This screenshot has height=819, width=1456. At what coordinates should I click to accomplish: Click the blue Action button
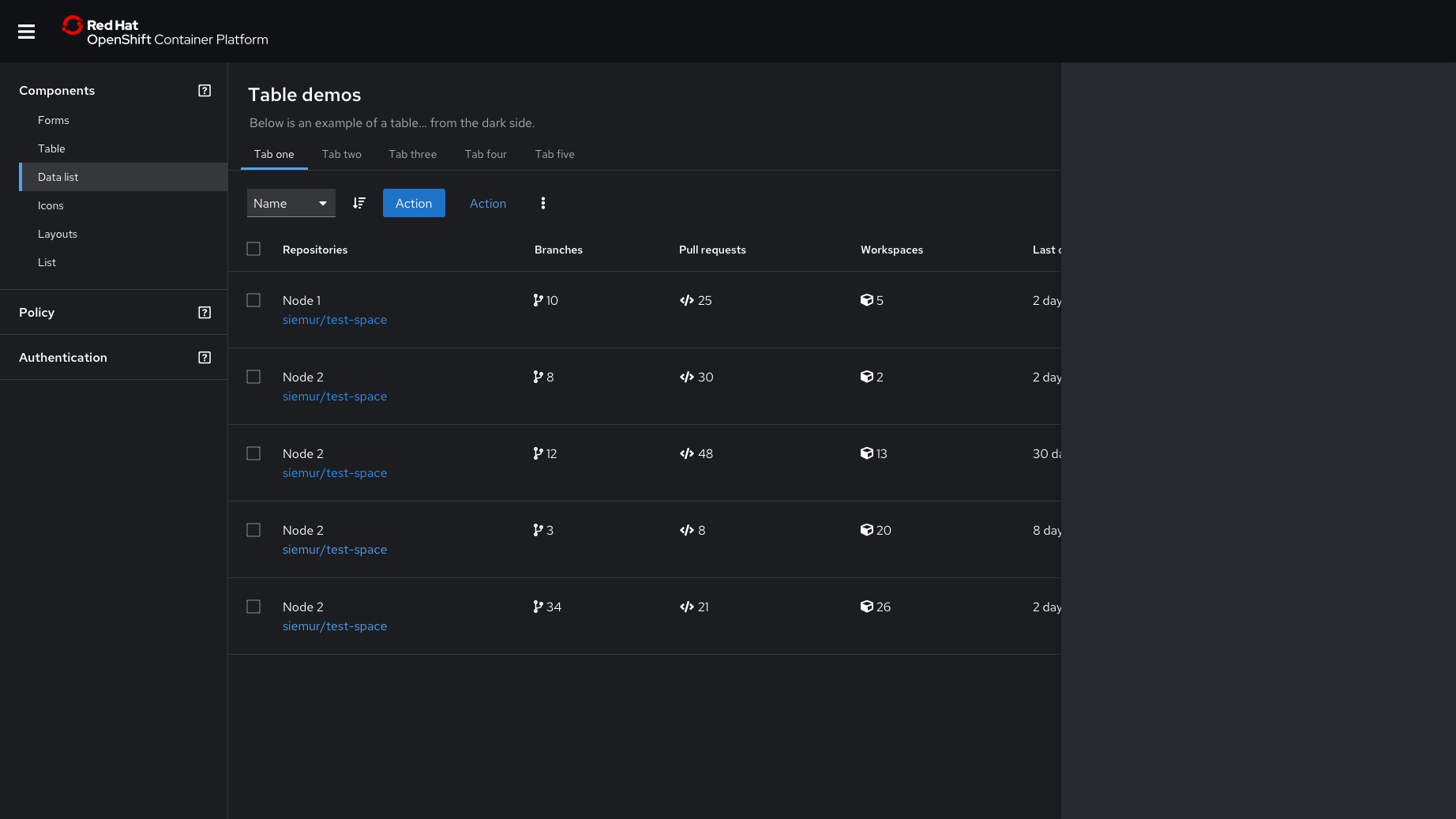click(x=414, y=203)
